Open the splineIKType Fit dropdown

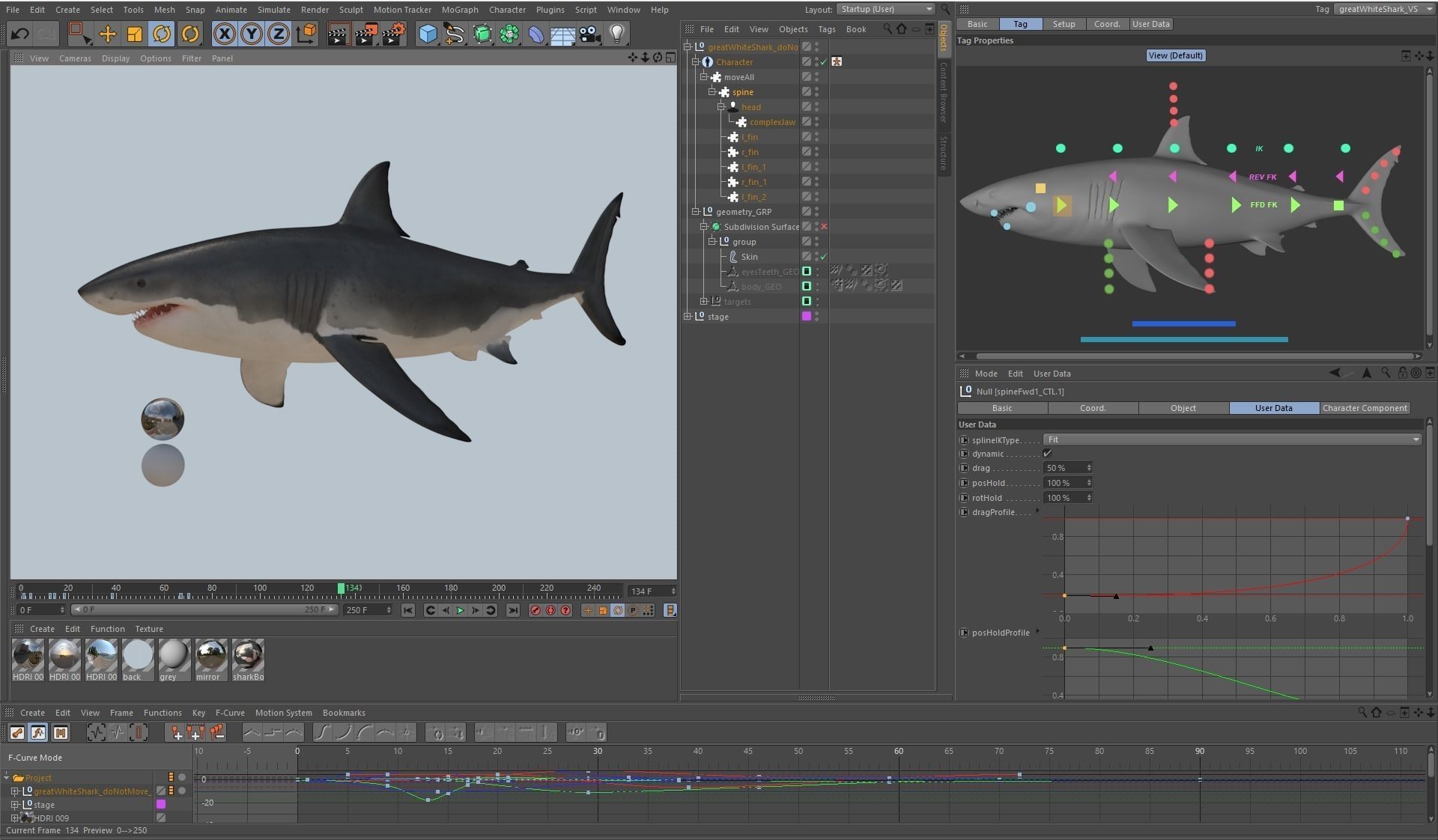1233,439
